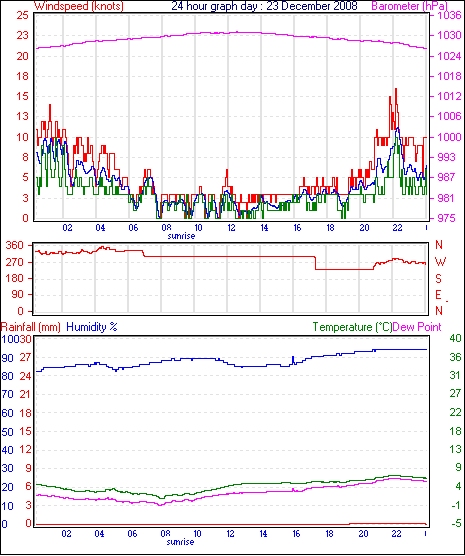Image resolution: width=465 pixels, height=556 pixels.
Task: Select the Temperature (°C) legend label
Action: [352, 327]
